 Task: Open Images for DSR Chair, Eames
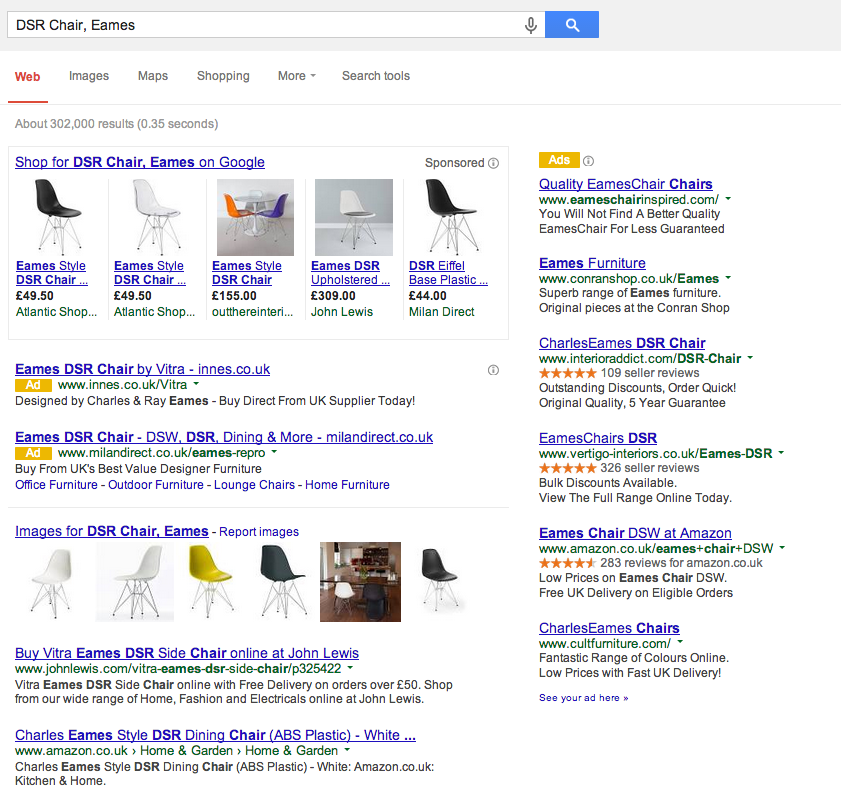112,531
